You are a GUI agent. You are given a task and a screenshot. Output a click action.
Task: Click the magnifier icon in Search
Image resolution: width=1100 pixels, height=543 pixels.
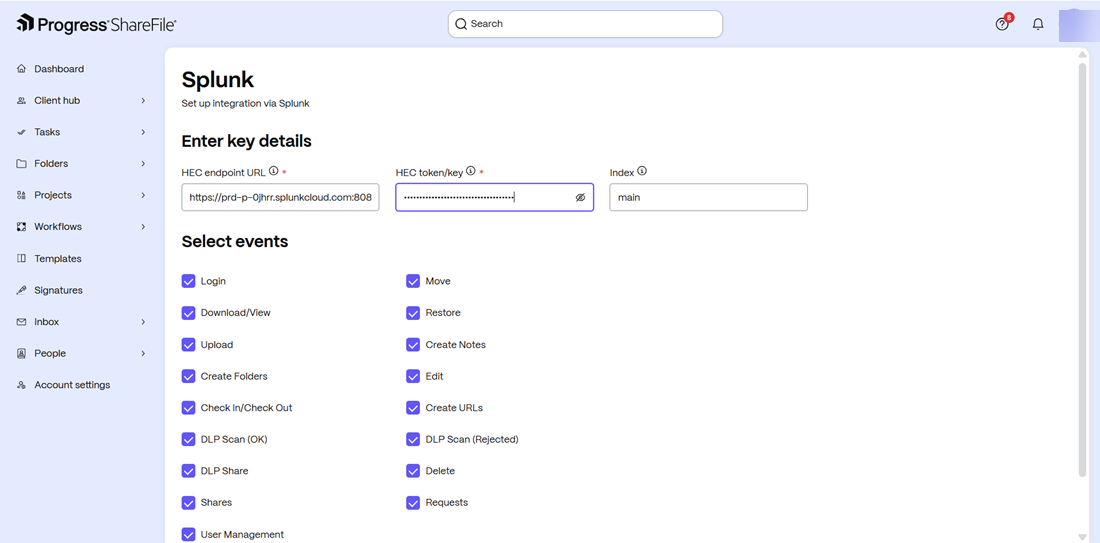461,24
